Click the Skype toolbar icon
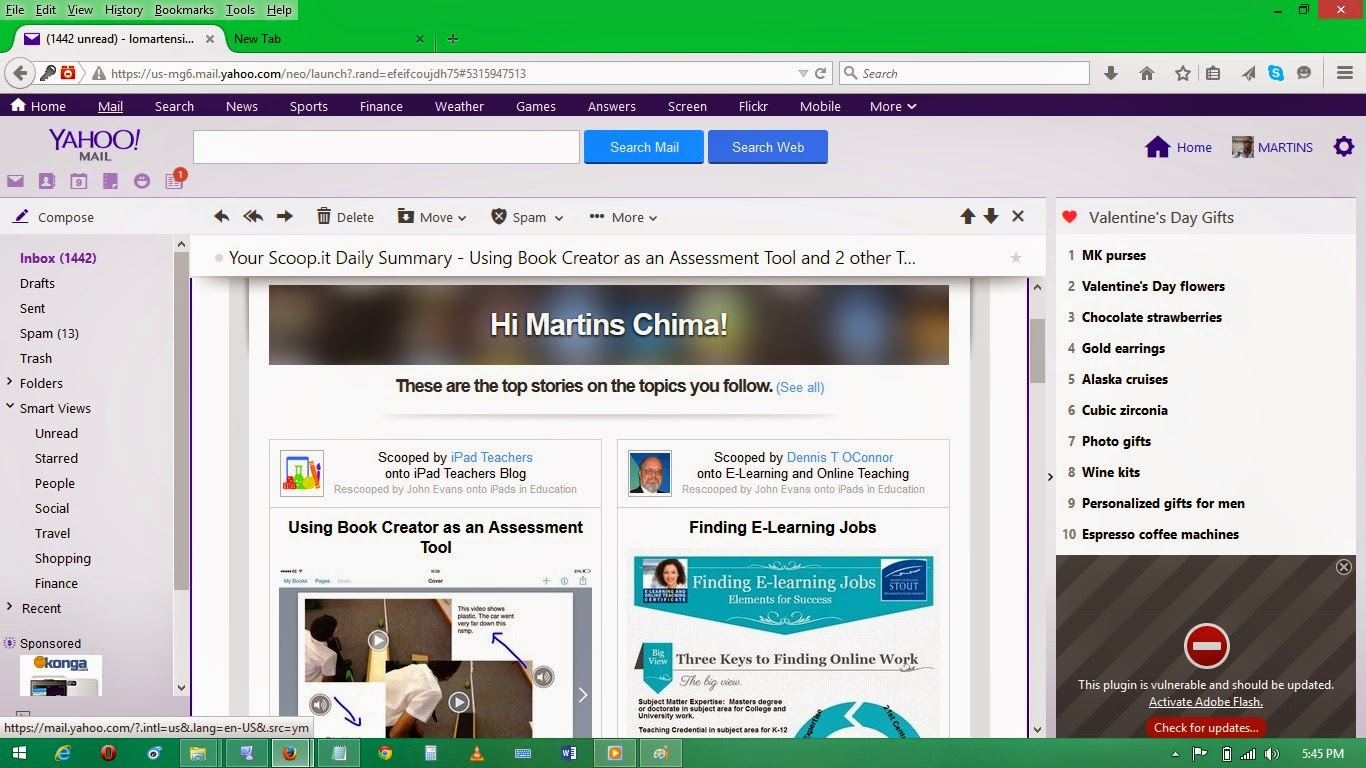1366x768 pixels. point(1276,73)
